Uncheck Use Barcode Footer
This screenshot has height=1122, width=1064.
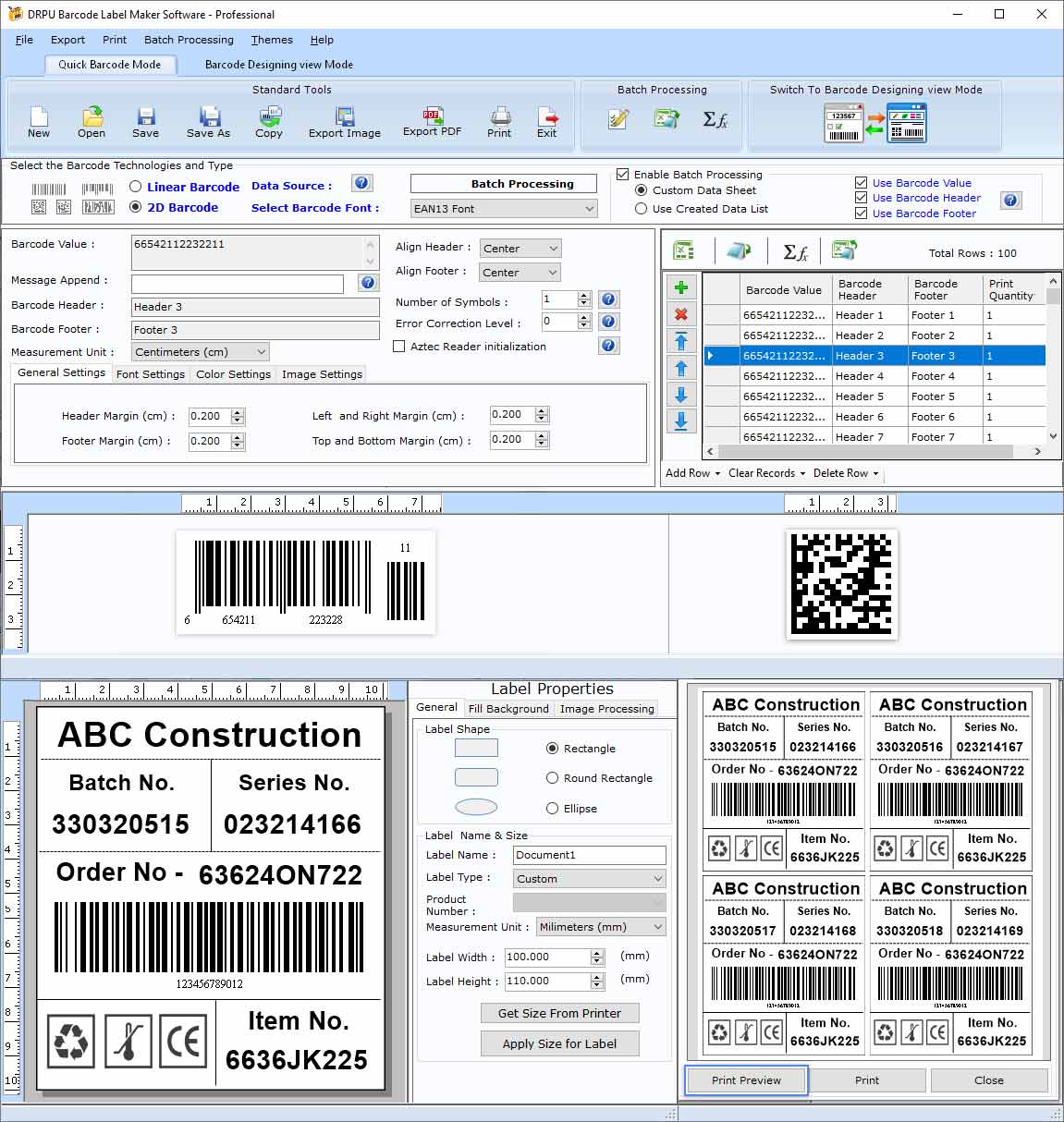[x=862, y=213]
